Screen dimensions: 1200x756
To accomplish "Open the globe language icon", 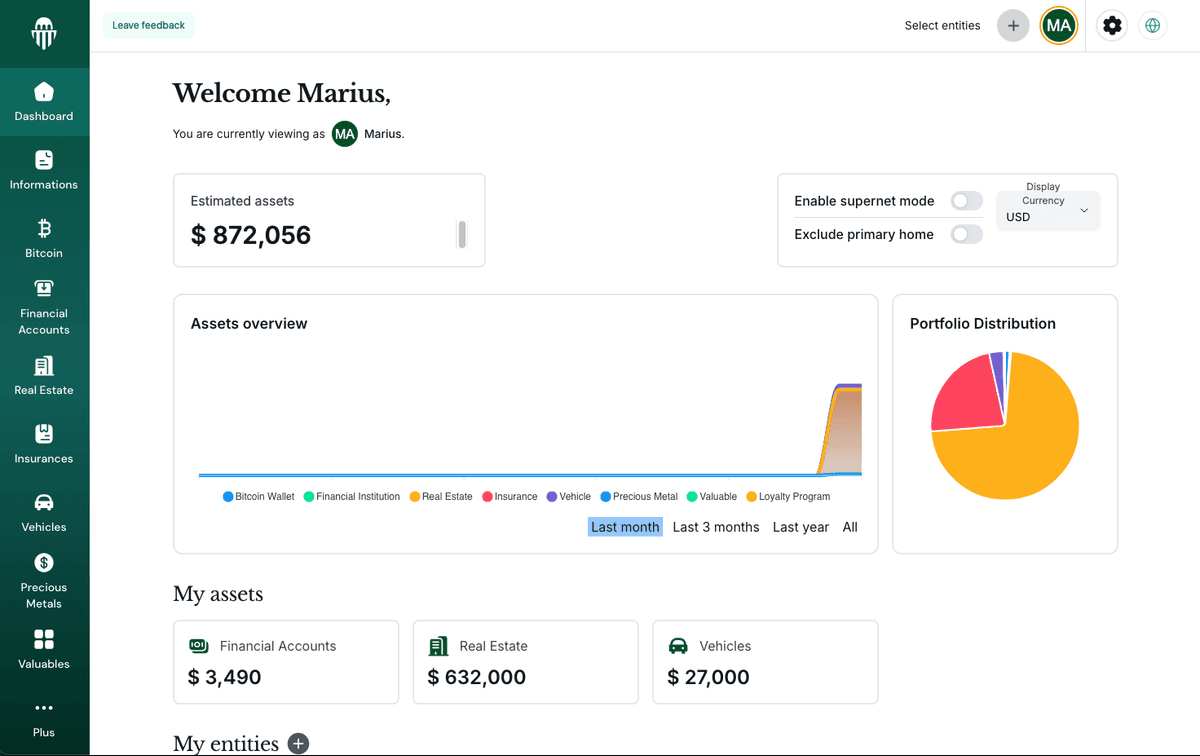I will 1152,25.
